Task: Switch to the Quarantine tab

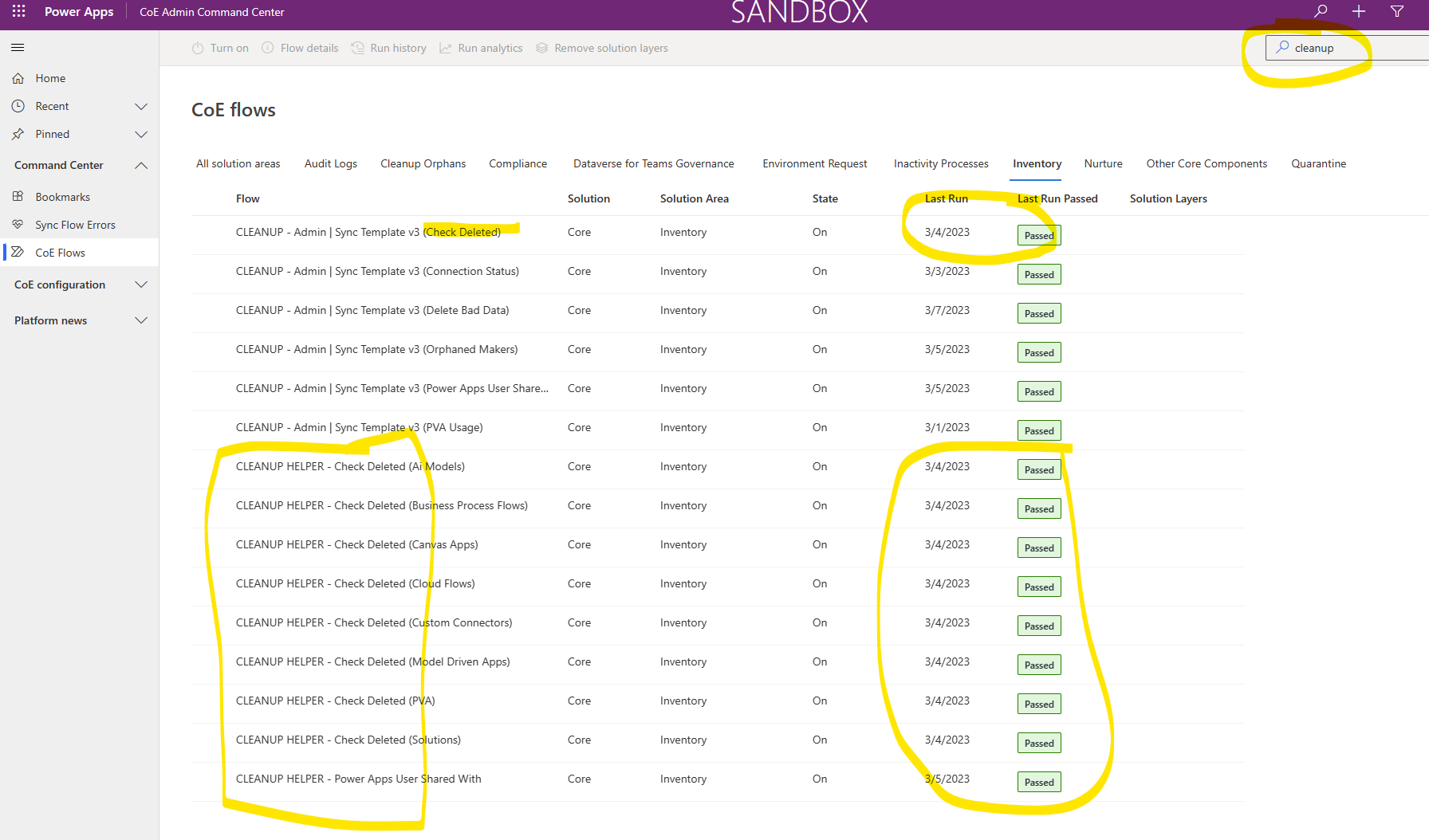Action: pyautogui.click(x=1319, y=163)
